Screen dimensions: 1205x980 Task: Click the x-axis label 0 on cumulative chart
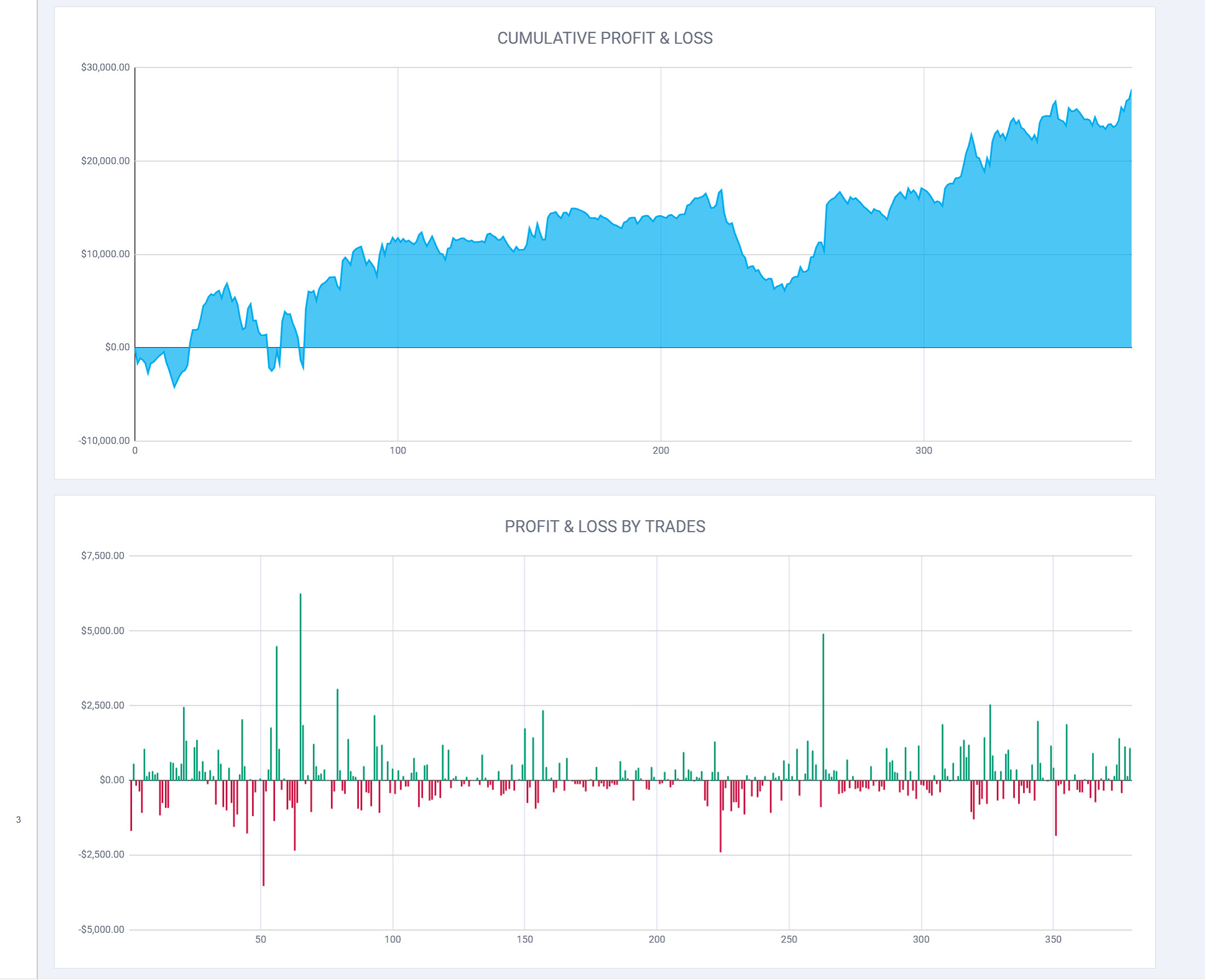coord(135,451)
